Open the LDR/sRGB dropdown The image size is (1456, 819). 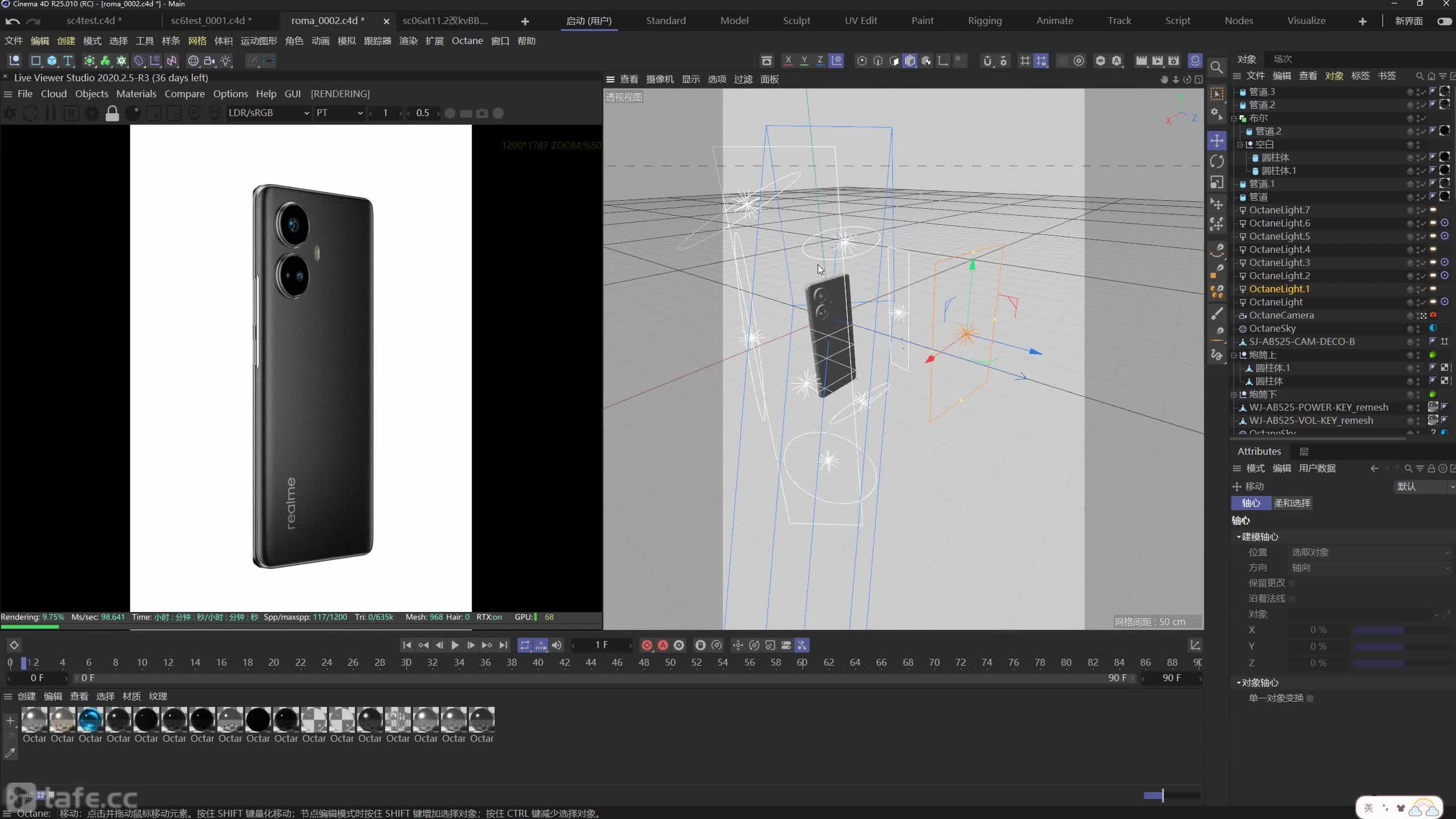[x=268, y=113]
